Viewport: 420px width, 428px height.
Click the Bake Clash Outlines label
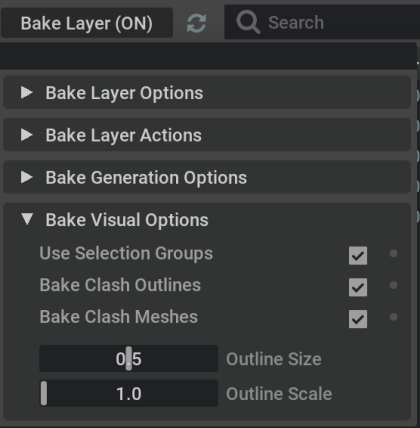click(120, 285)
